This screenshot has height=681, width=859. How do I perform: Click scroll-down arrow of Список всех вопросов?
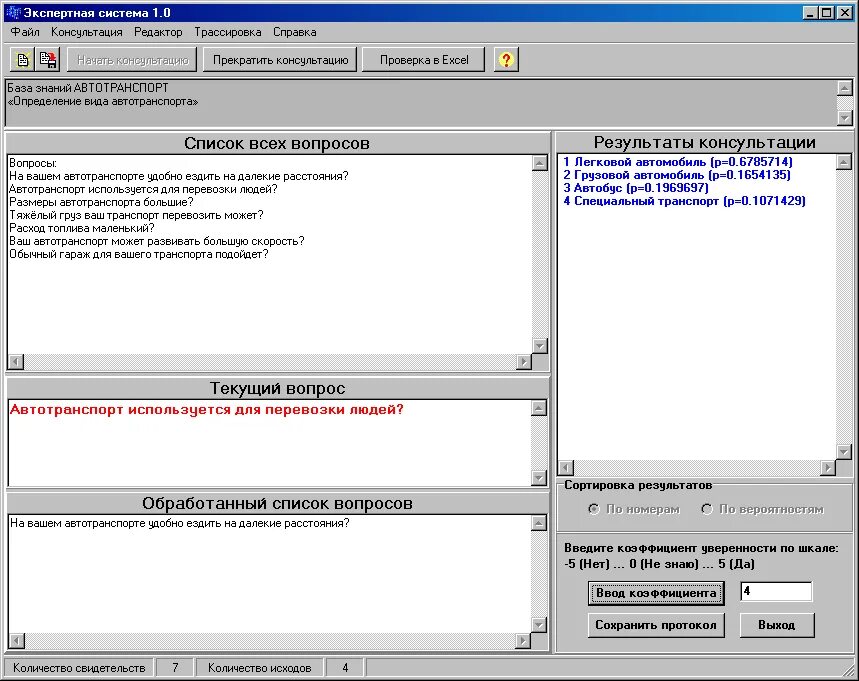[x=540, y=346]
